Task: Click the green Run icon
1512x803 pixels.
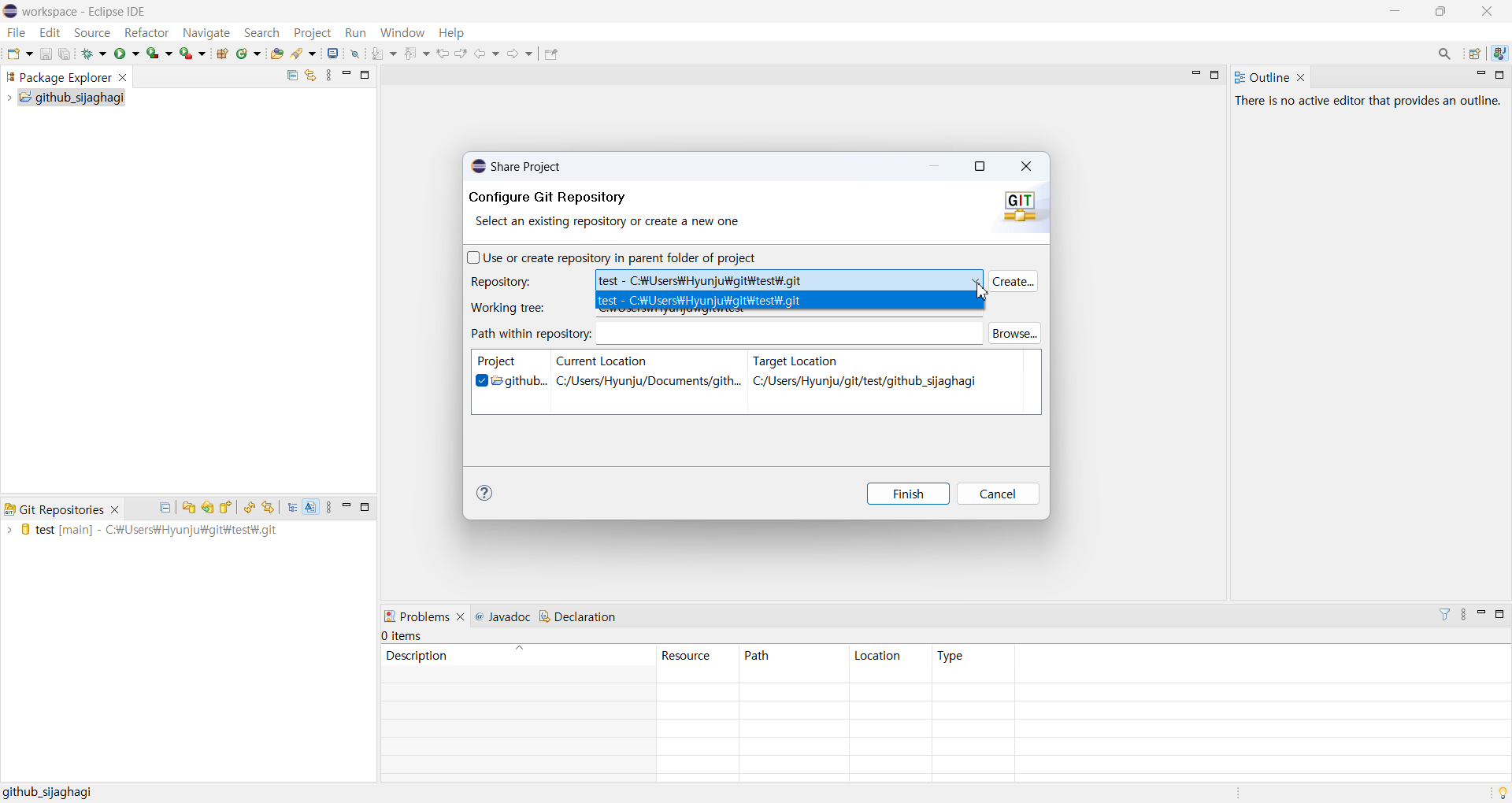Action: pos(121,54)
